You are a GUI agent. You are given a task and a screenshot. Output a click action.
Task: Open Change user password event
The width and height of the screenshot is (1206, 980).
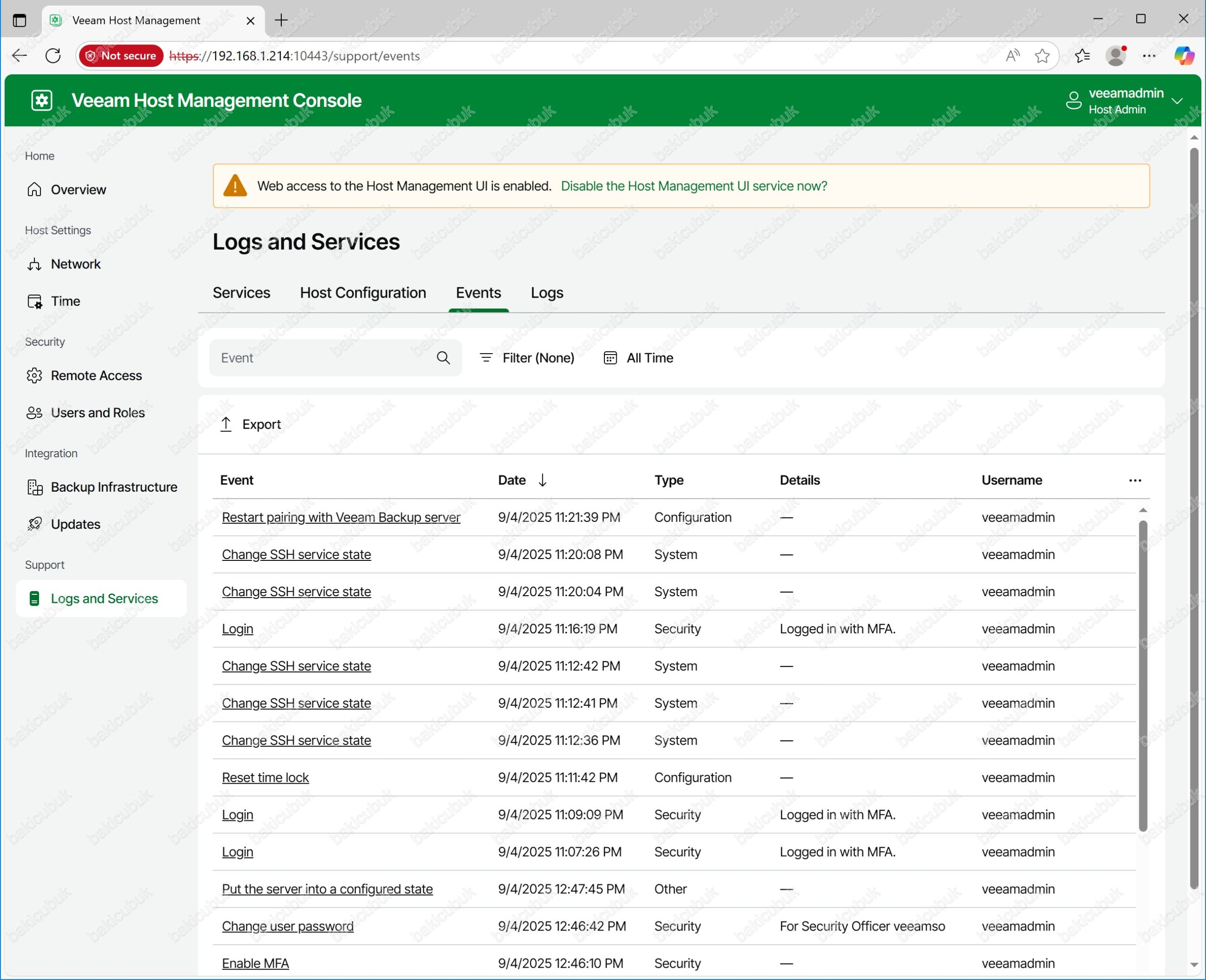pyautogui.click(x=288, y=926)
